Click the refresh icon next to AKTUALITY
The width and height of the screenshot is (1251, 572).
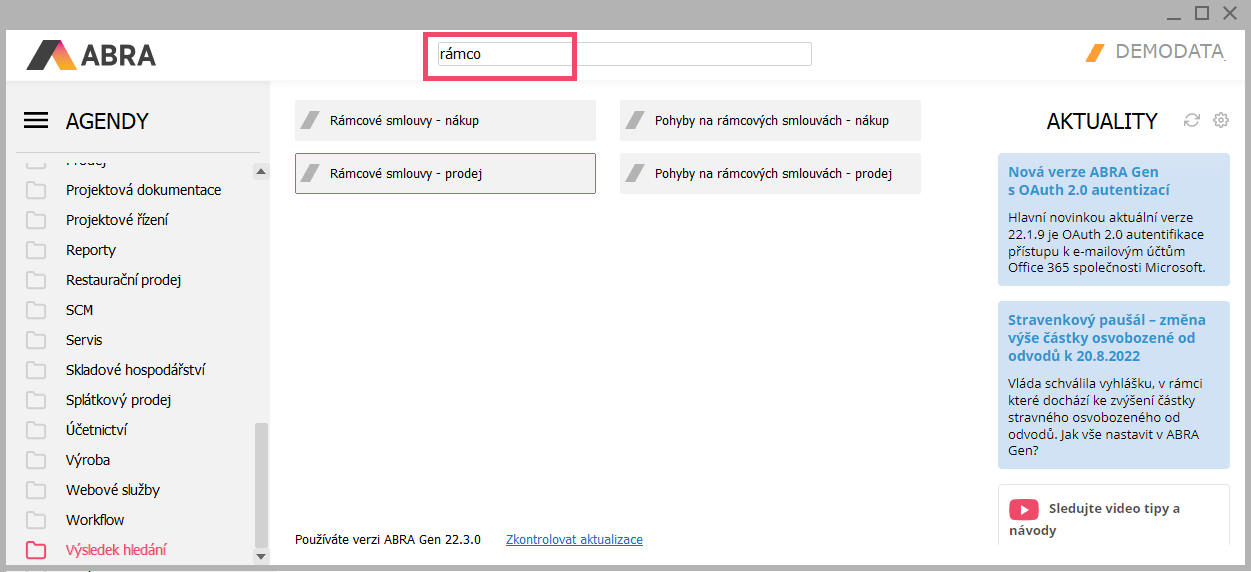point(1191,120)
